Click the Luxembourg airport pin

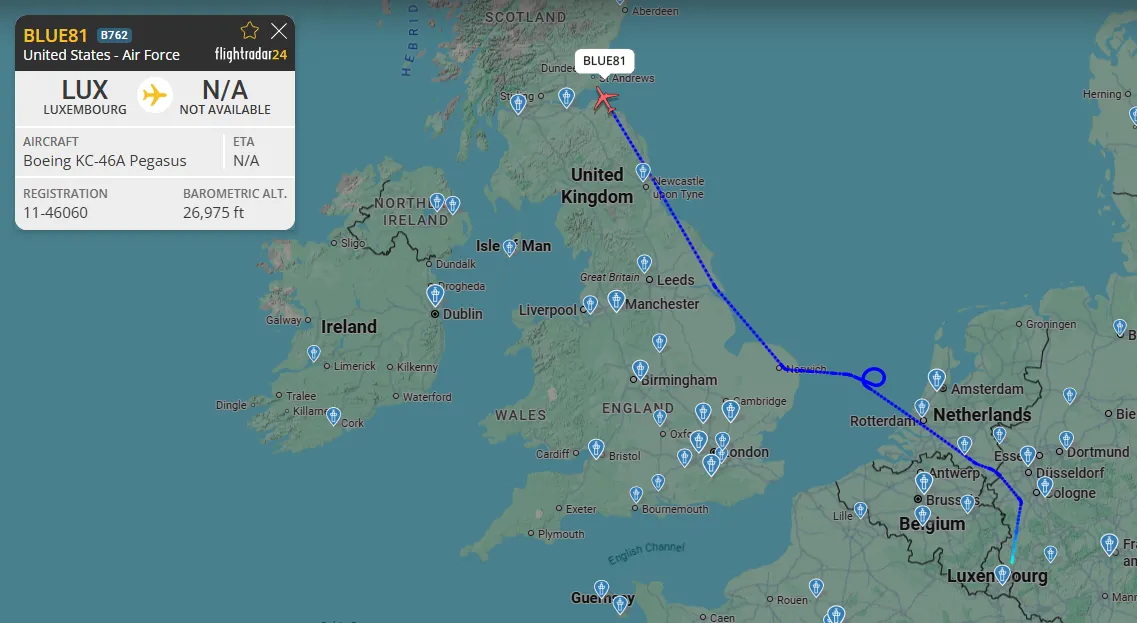point(1002,575)
